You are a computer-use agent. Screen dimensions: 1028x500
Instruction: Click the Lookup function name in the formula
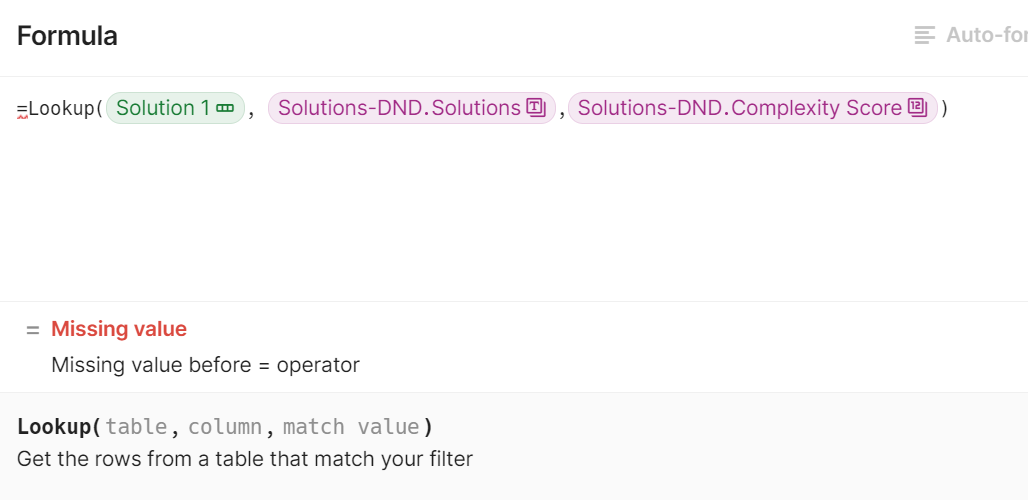click(x=61, y=109)
